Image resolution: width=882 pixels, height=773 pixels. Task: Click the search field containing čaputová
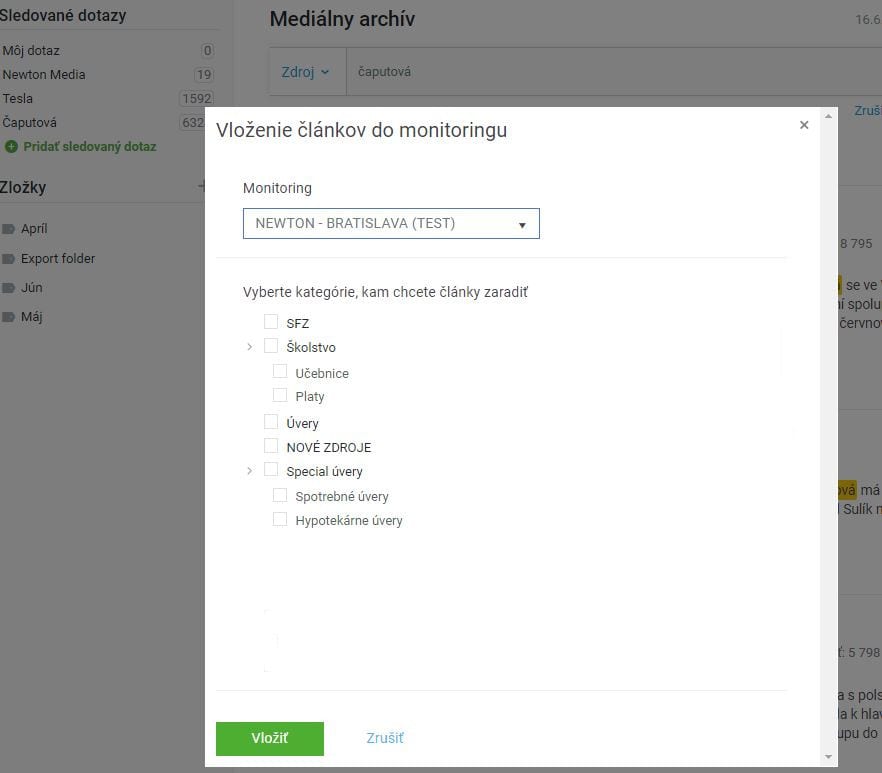613,72
